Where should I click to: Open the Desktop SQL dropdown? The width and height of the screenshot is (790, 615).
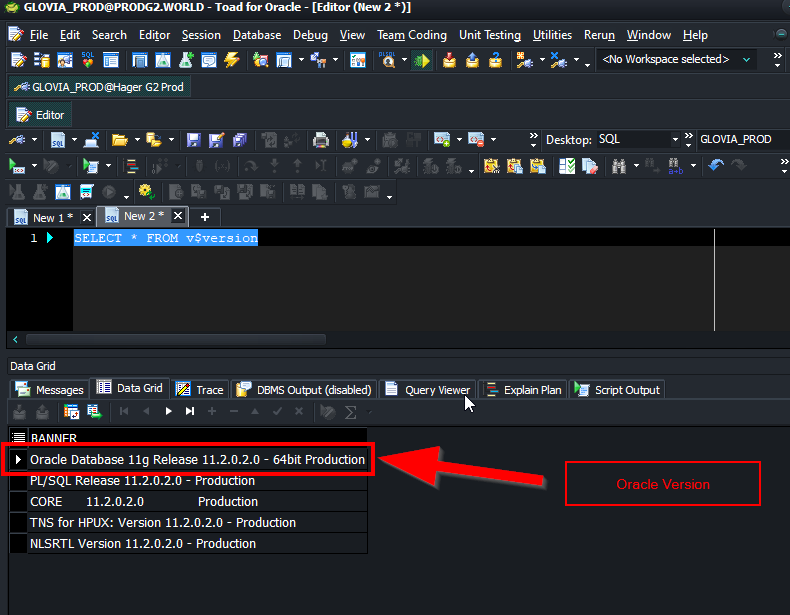click(x=675, y=140)
